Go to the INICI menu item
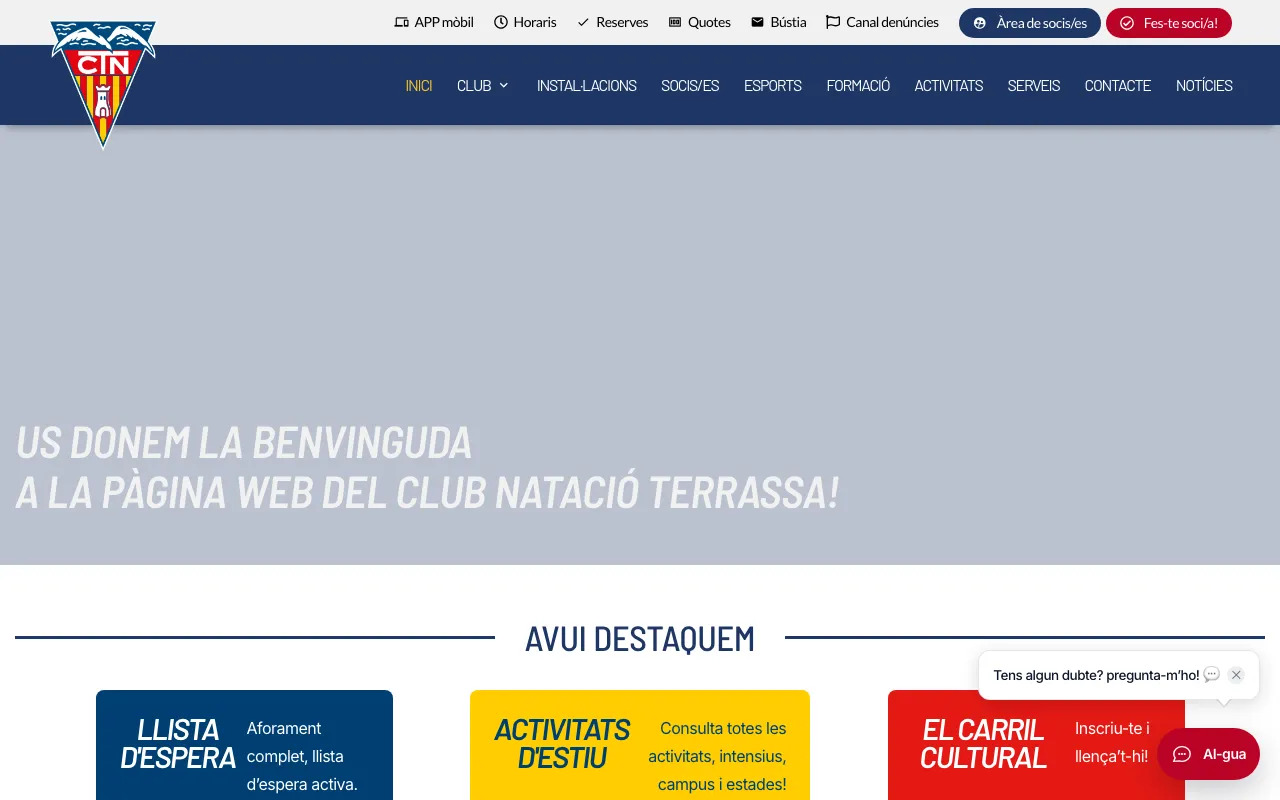The image size is (1280, 800). (419, 85)
